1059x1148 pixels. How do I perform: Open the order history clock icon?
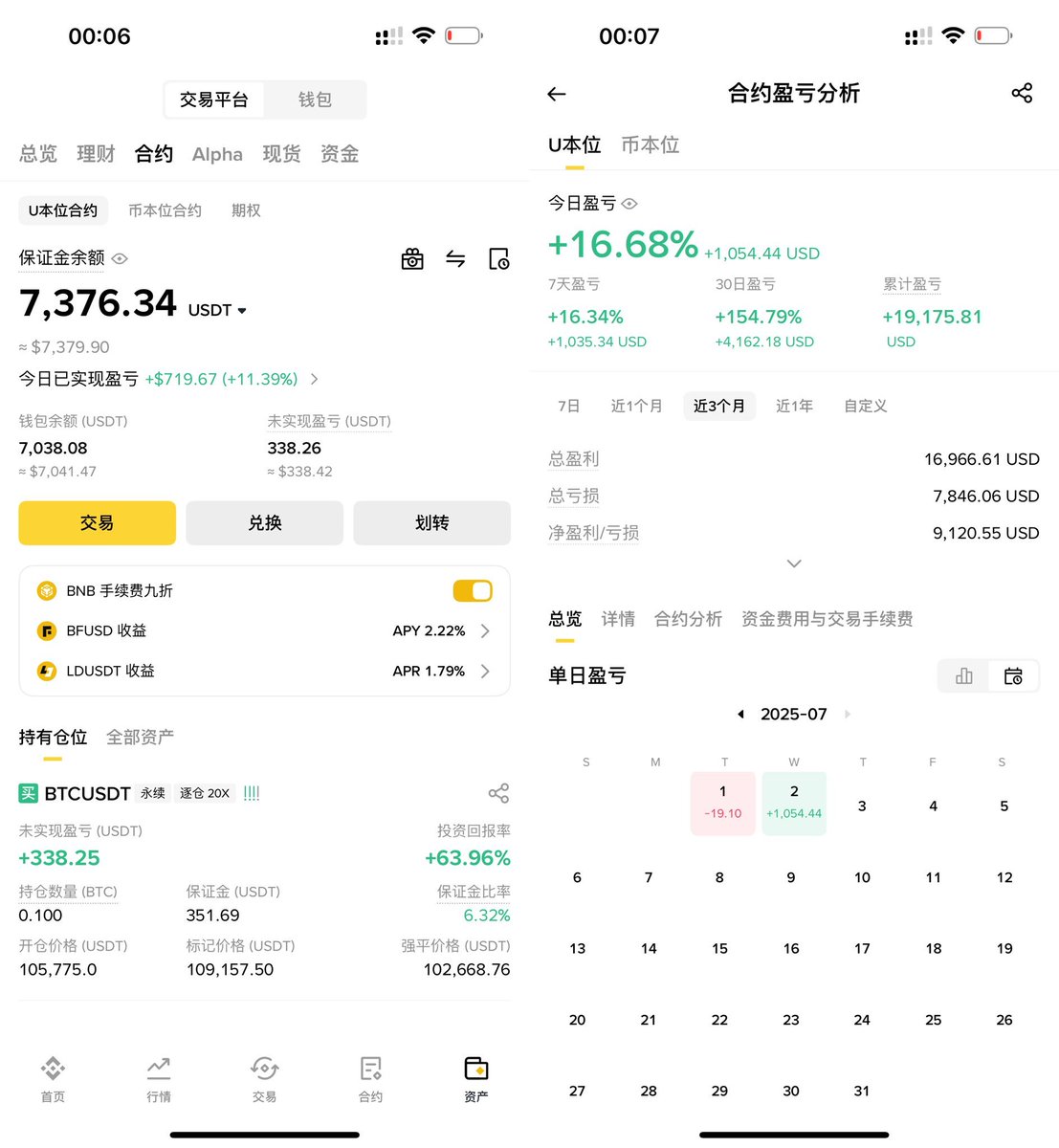click(x=499, y=258)
